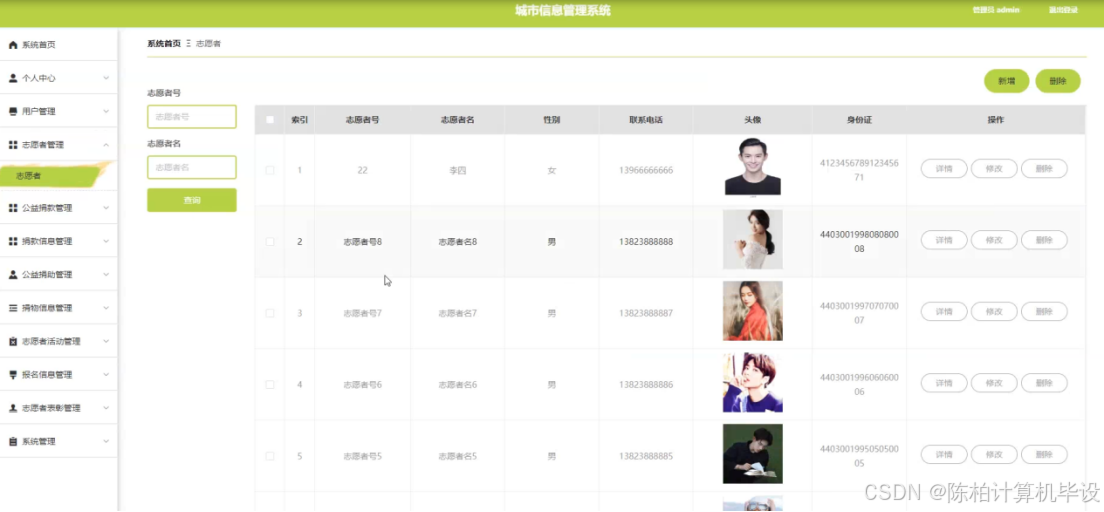Click the green 删除 button at top right
Image resolution: width=1104 pixels, height=512 pixels.
(1058, 82)
